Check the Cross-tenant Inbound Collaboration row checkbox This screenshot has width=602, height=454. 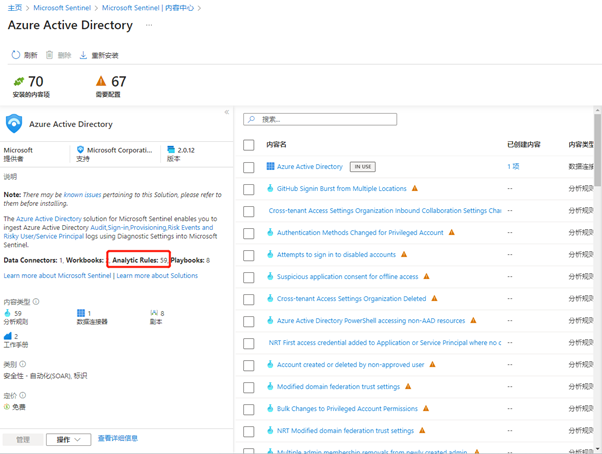click(249, 211)
